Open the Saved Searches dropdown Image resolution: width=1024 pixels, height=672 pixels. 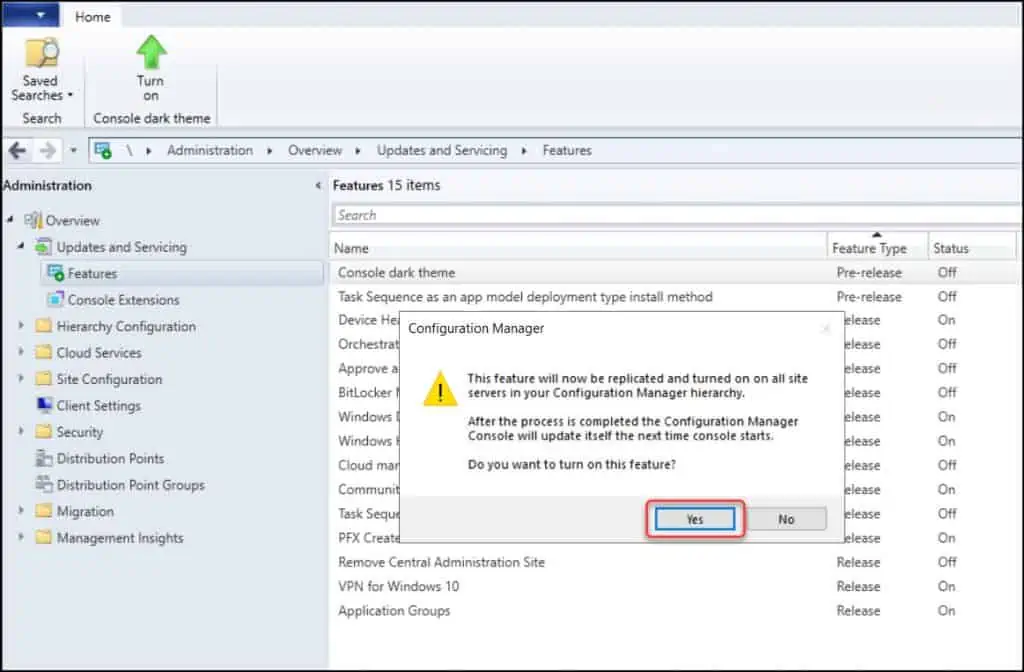click(x=41, y=70)
